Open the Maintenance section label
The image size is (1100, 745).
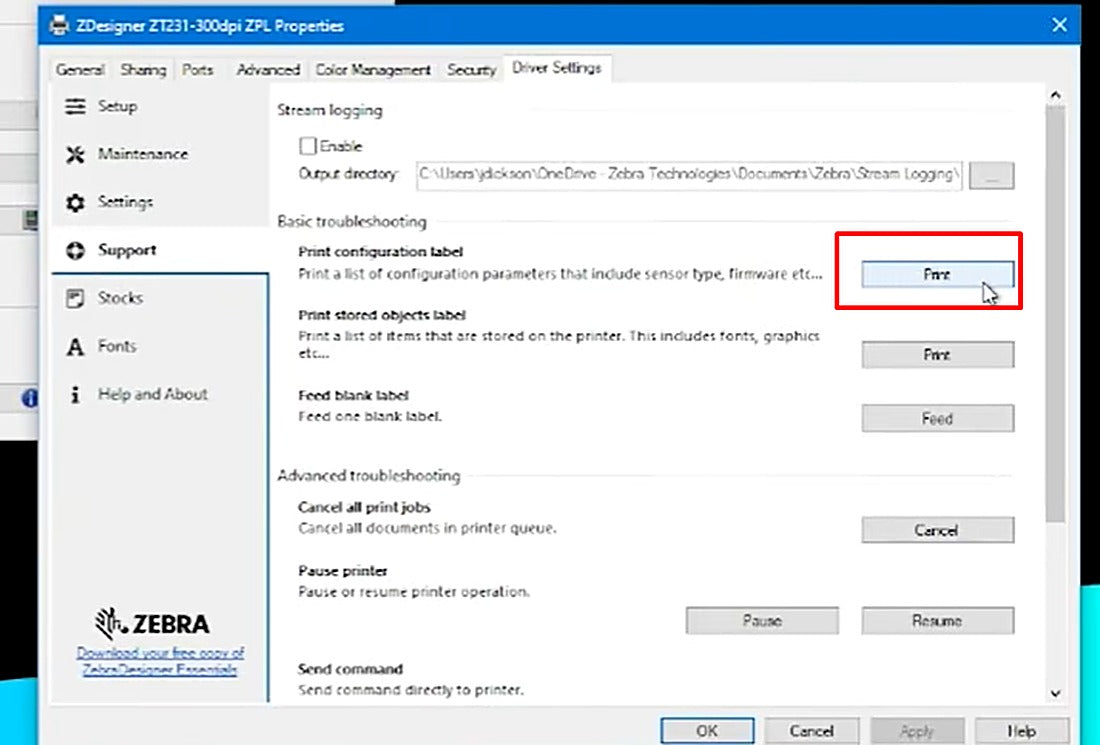click(x=143, y=154)
